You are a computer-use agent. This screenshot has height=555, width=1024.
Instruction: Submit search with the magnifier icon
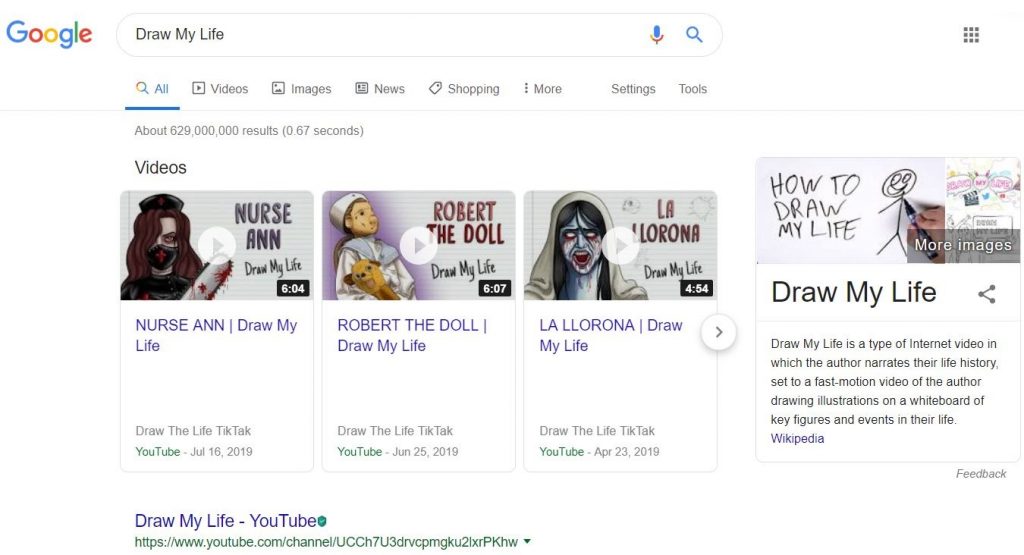694,34
